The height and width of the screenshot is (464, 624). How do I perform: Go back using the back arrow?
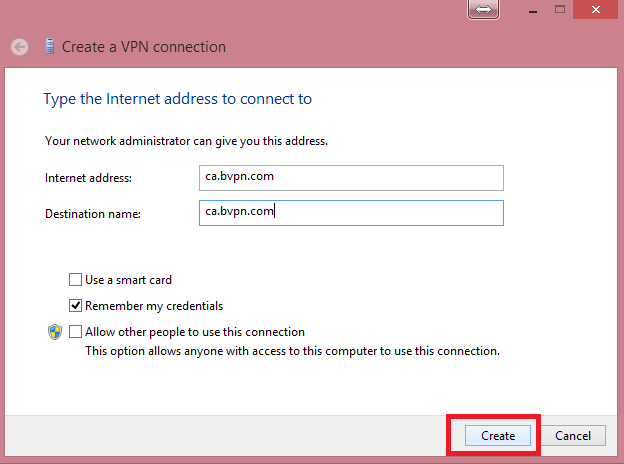coord(19,47)
